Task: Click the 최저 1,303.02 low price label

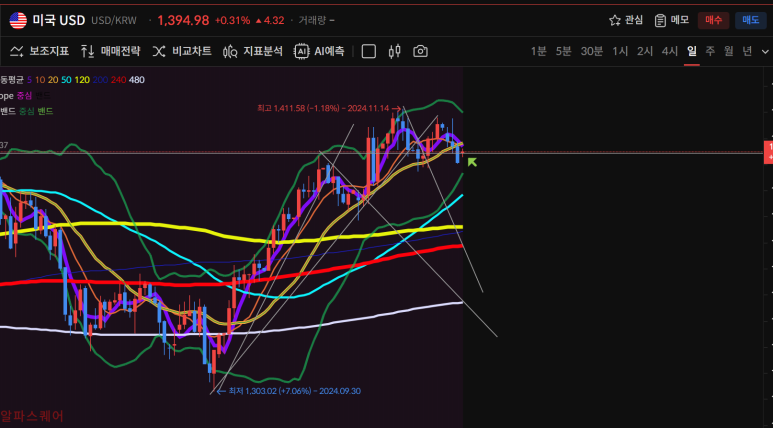Action: coord(295,391)
